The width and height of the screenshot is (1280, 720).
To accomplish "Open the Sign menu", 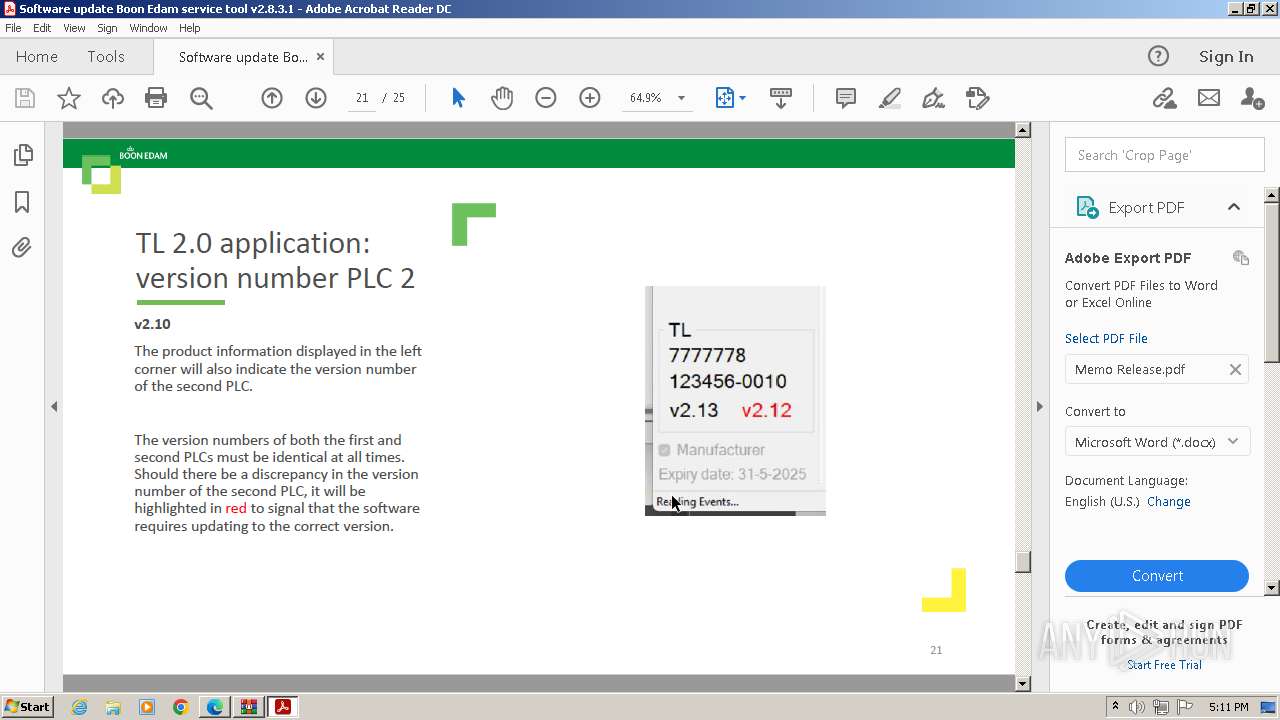I will (x=107, y=28).
